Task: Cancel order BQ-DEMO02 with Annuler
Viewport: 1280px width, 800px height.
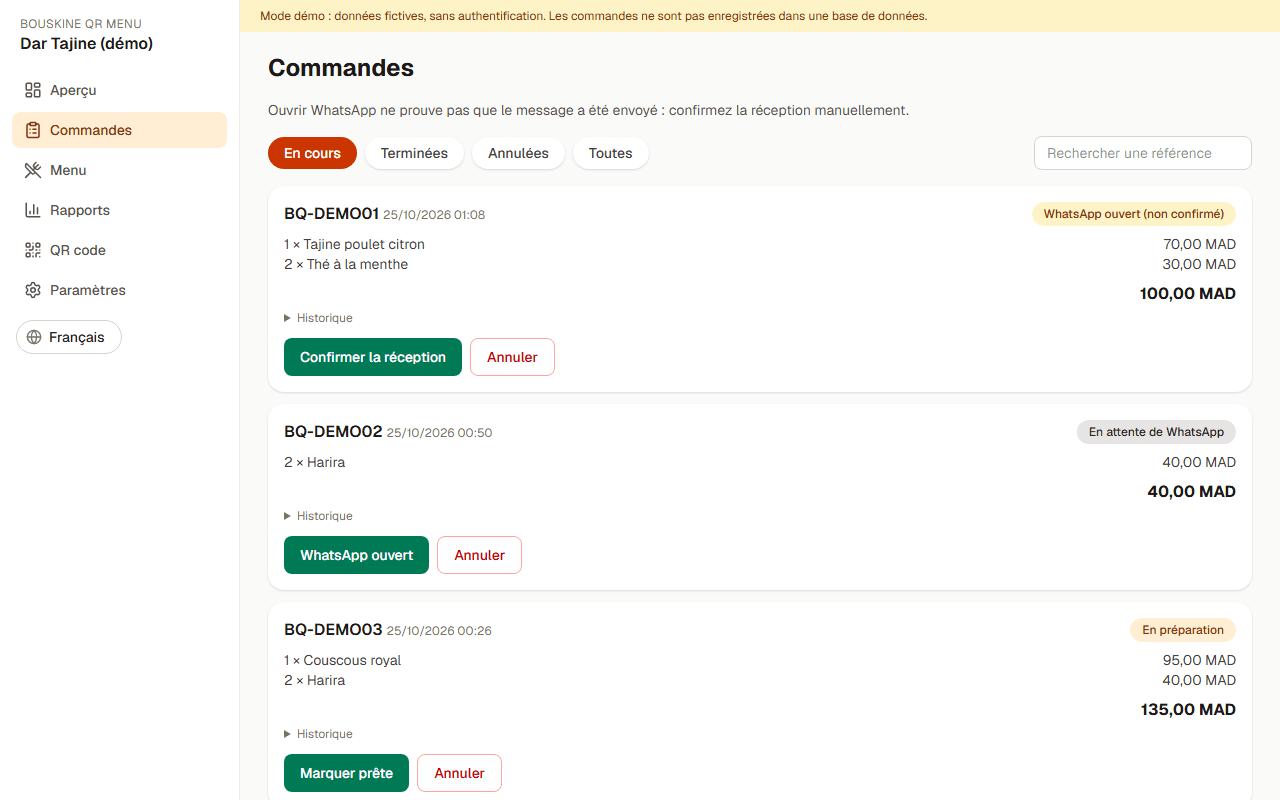Action: coord(479,555)
